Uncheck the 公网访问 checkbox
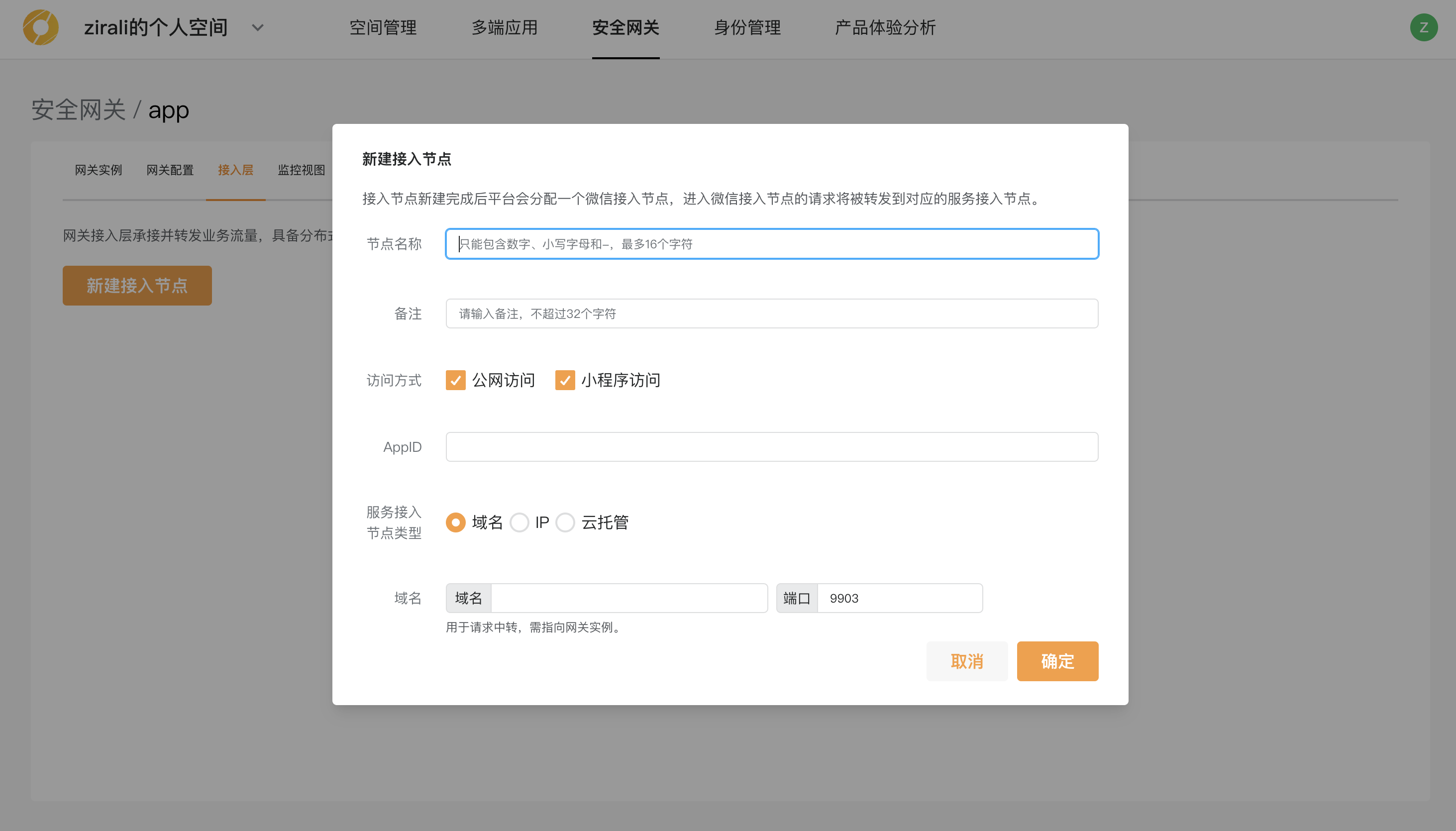This screenshot has height=831, width=1456. [x=455, y=380]
